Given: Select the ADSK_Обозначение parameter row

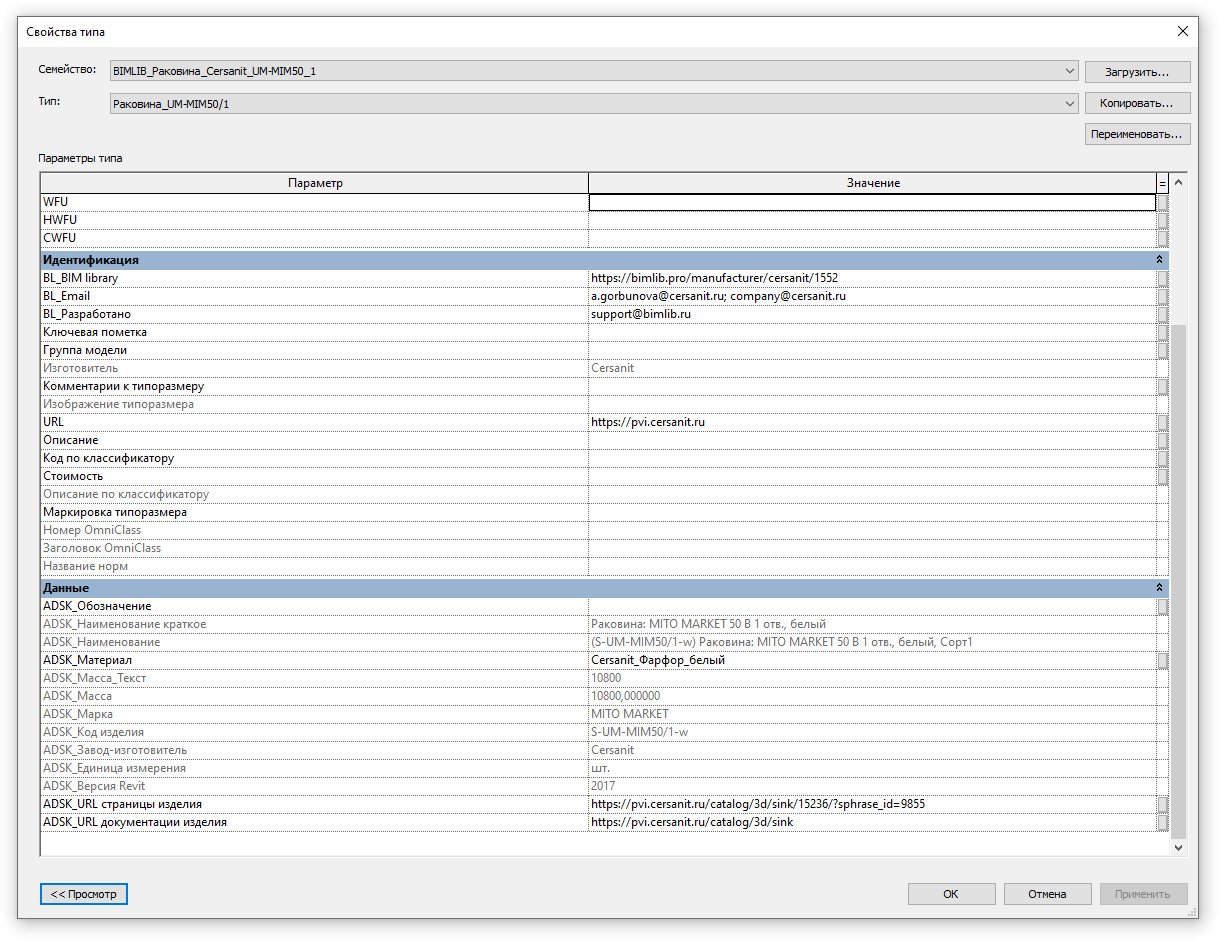Looking at the screenshot, I should coord(315,606).
